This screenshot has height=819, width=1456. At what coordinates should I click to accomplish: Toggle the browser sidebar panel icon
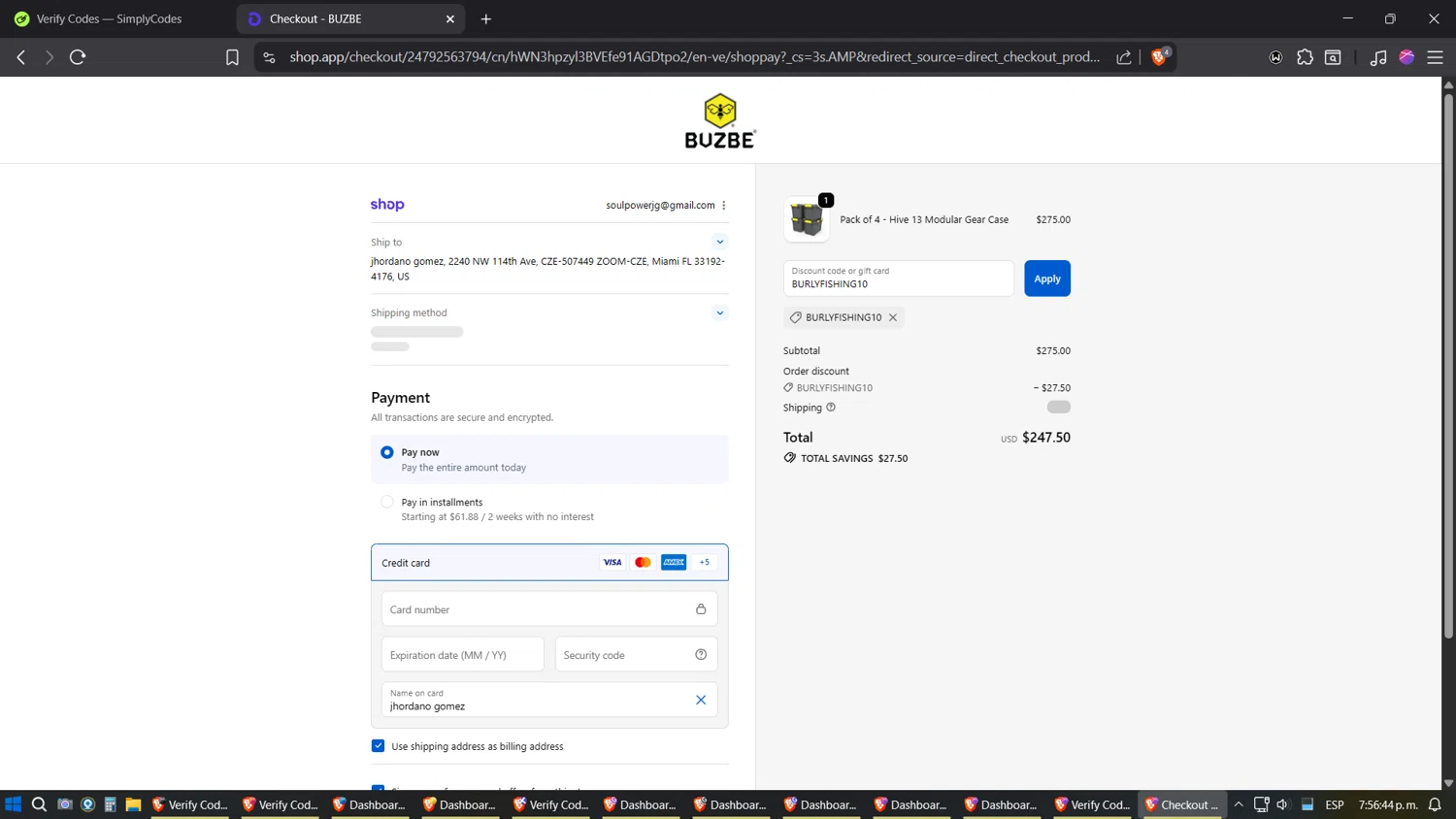tap(1334, 57)
